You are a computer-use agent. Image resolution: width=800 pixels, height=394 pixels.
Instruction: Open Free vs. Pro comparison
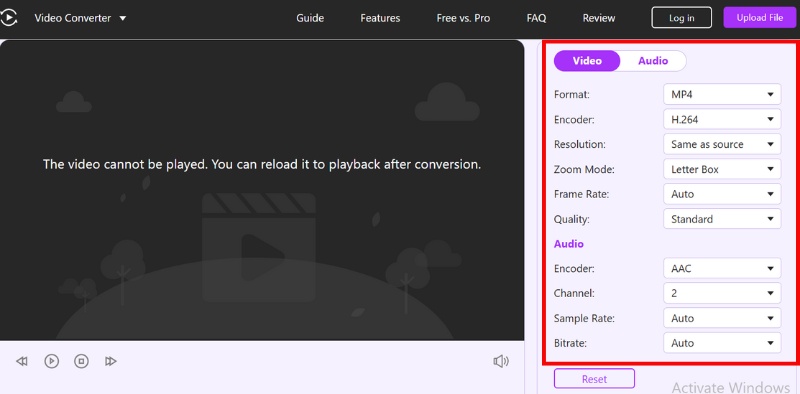(463, 18)
